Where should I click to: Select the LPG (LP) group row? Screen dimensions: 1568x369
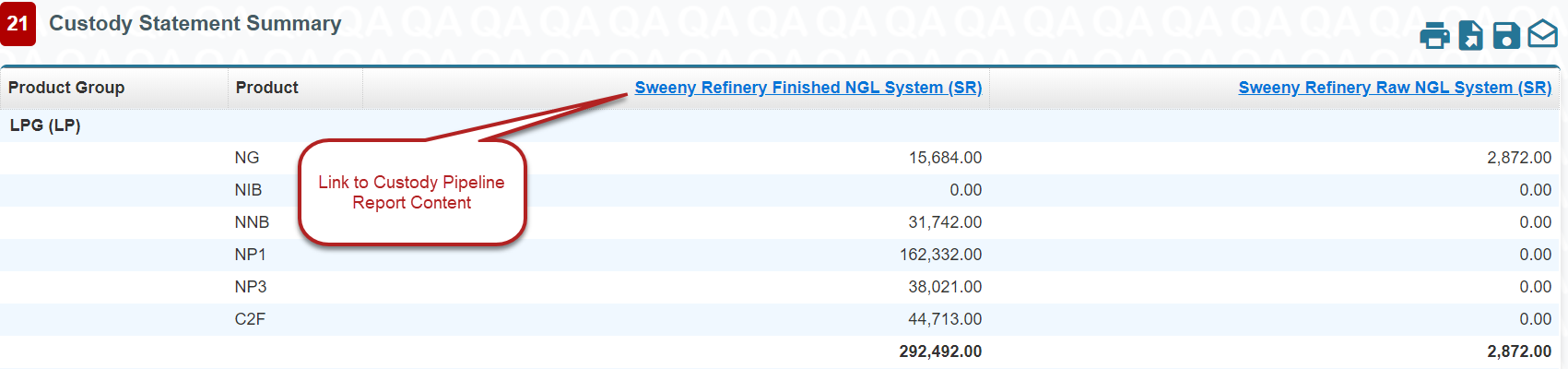[45, 125]
